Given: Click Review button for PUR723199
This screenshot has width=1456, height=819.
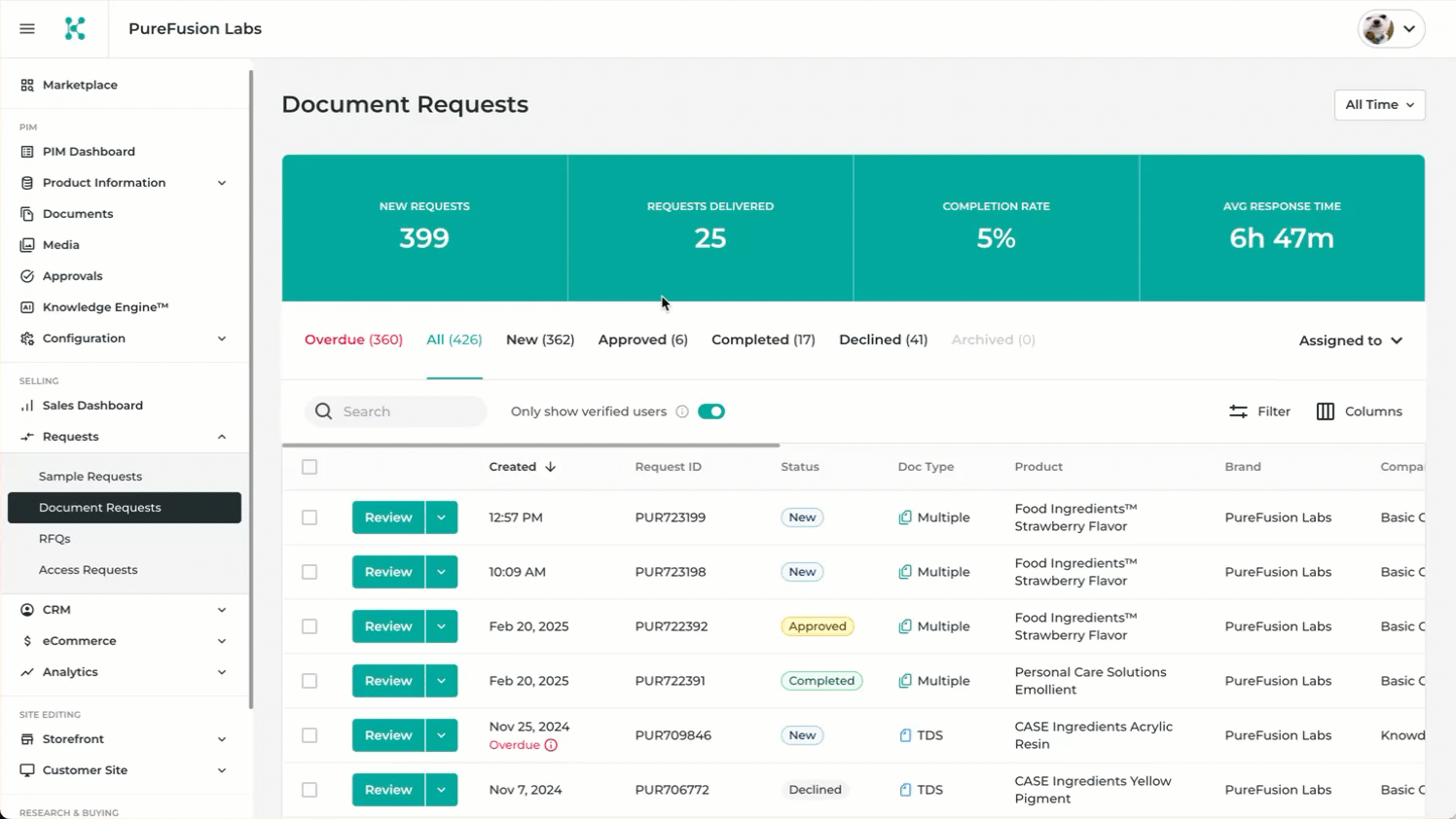Looking at the screenshot, I should 388,517.
